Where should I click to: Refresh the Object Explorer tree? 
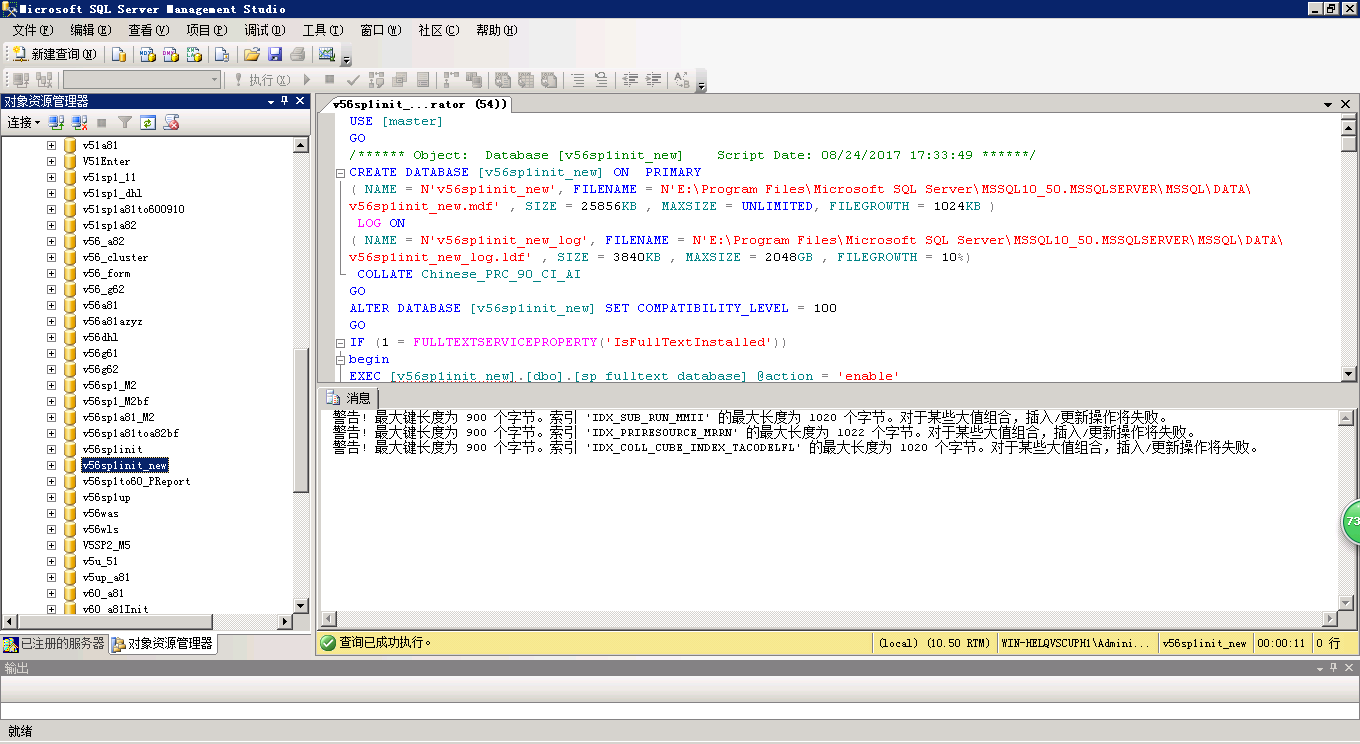click(x=148, y=122)
